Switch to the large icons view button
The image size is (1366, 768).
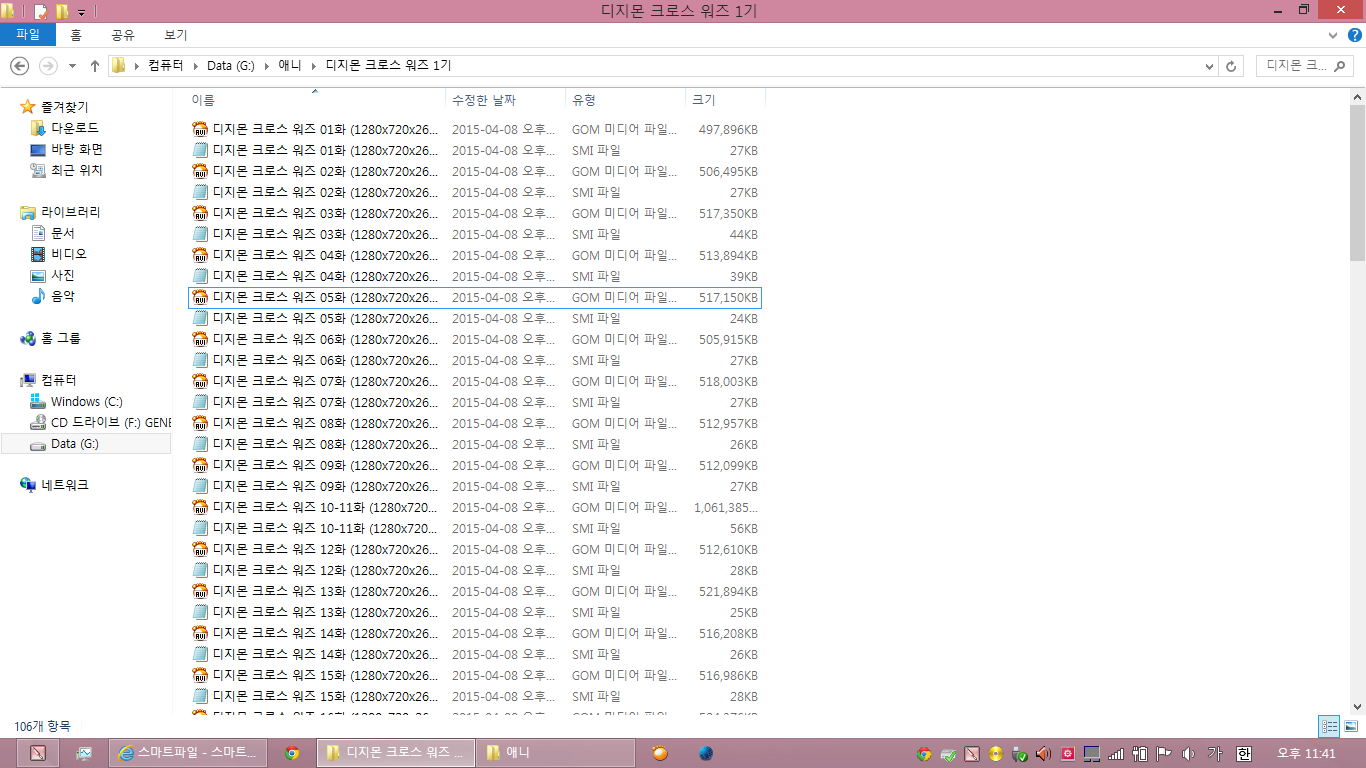click(1351, 726)
